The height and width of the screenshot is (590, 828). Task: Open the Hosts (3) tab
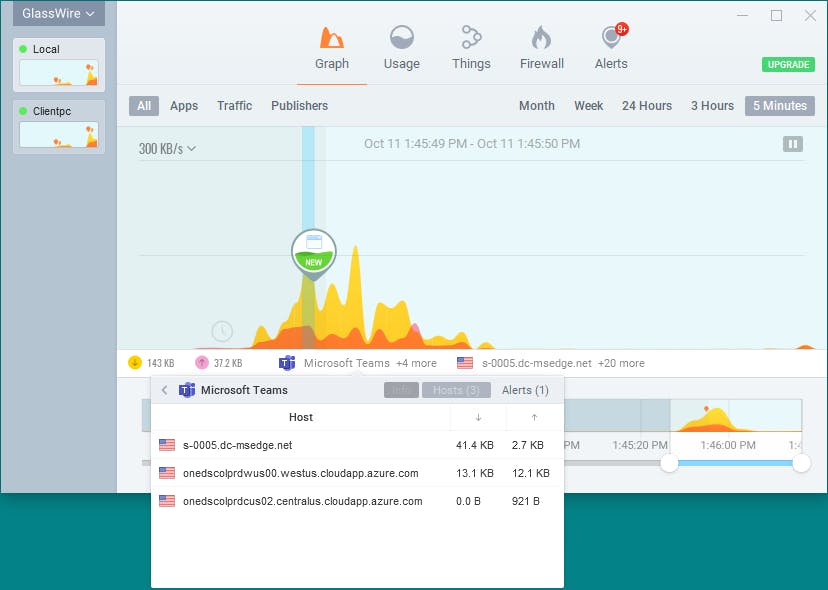coord(456,390)
